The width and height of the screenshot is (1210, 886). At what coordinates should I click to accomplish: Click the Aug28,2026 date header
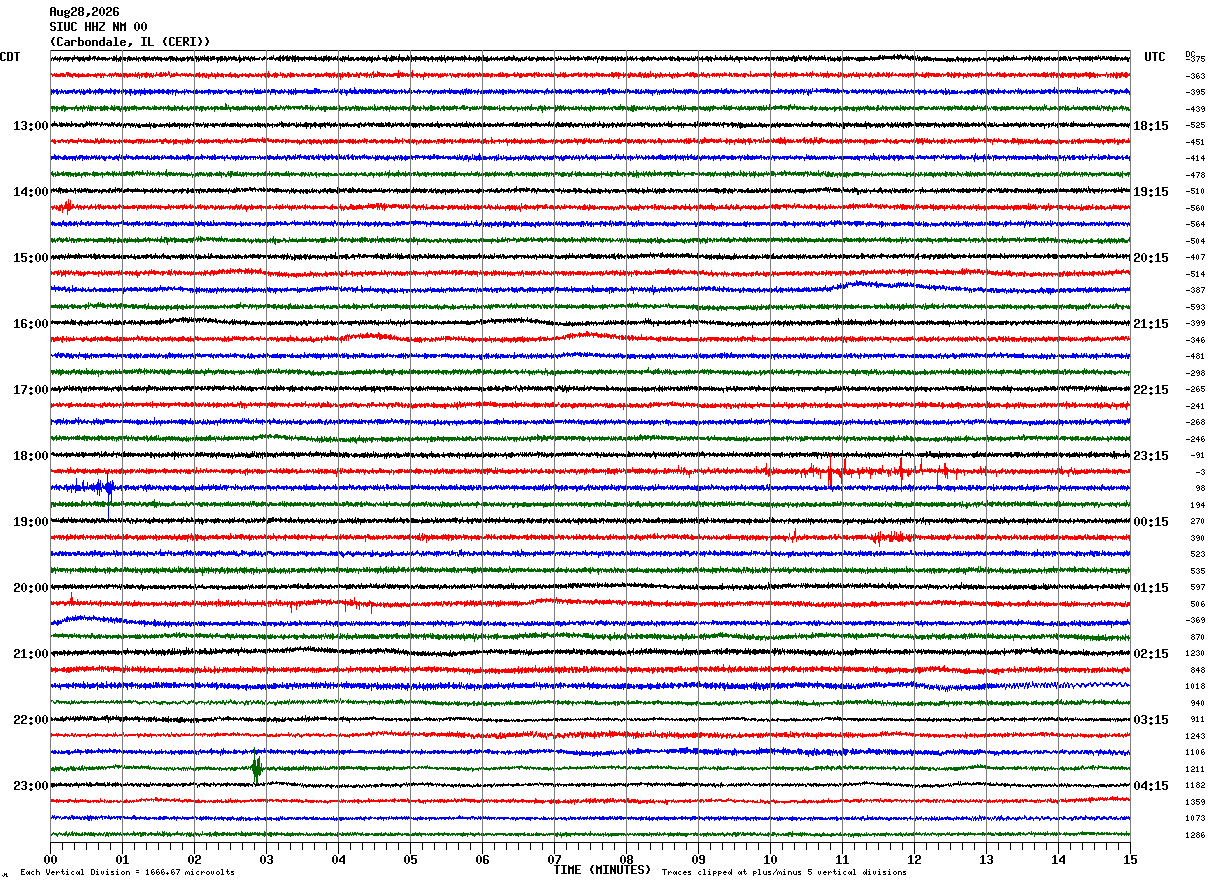click(x=84, y=12)
